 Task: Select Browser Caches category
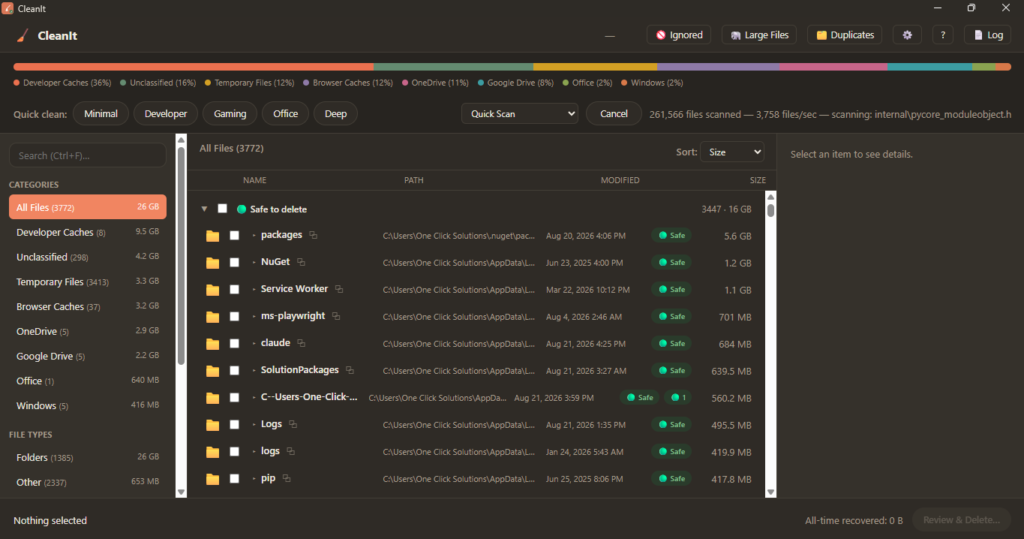click(88, 306)
